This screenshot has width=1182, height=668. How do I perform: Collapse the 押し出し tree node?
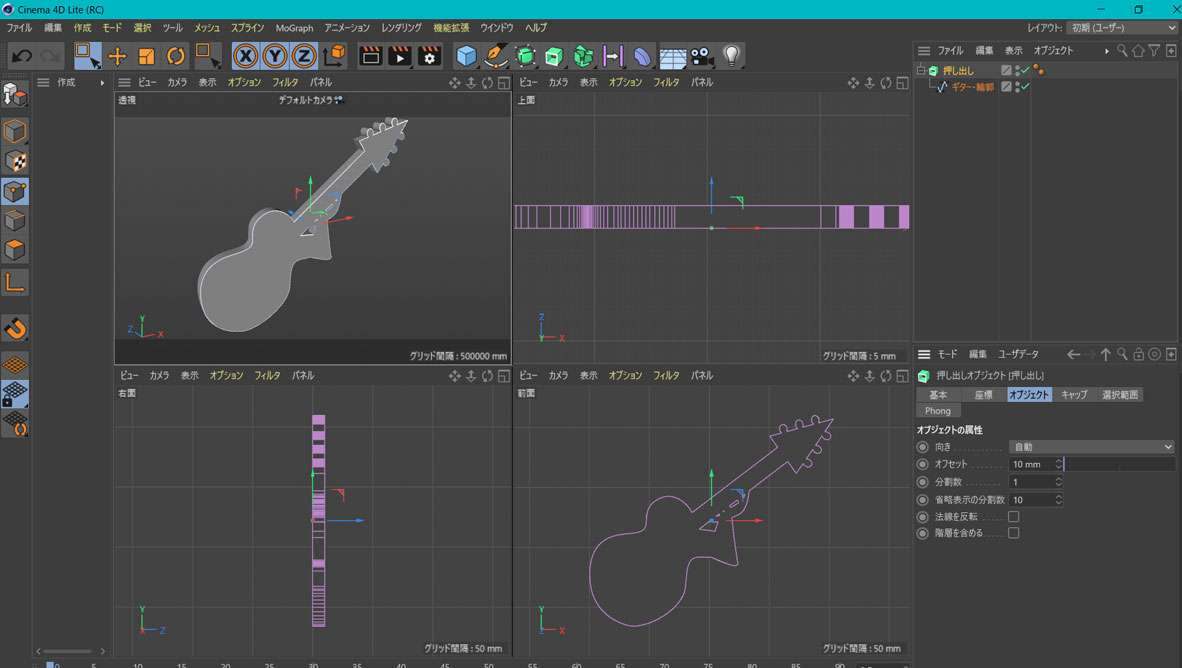click(921, 71)
